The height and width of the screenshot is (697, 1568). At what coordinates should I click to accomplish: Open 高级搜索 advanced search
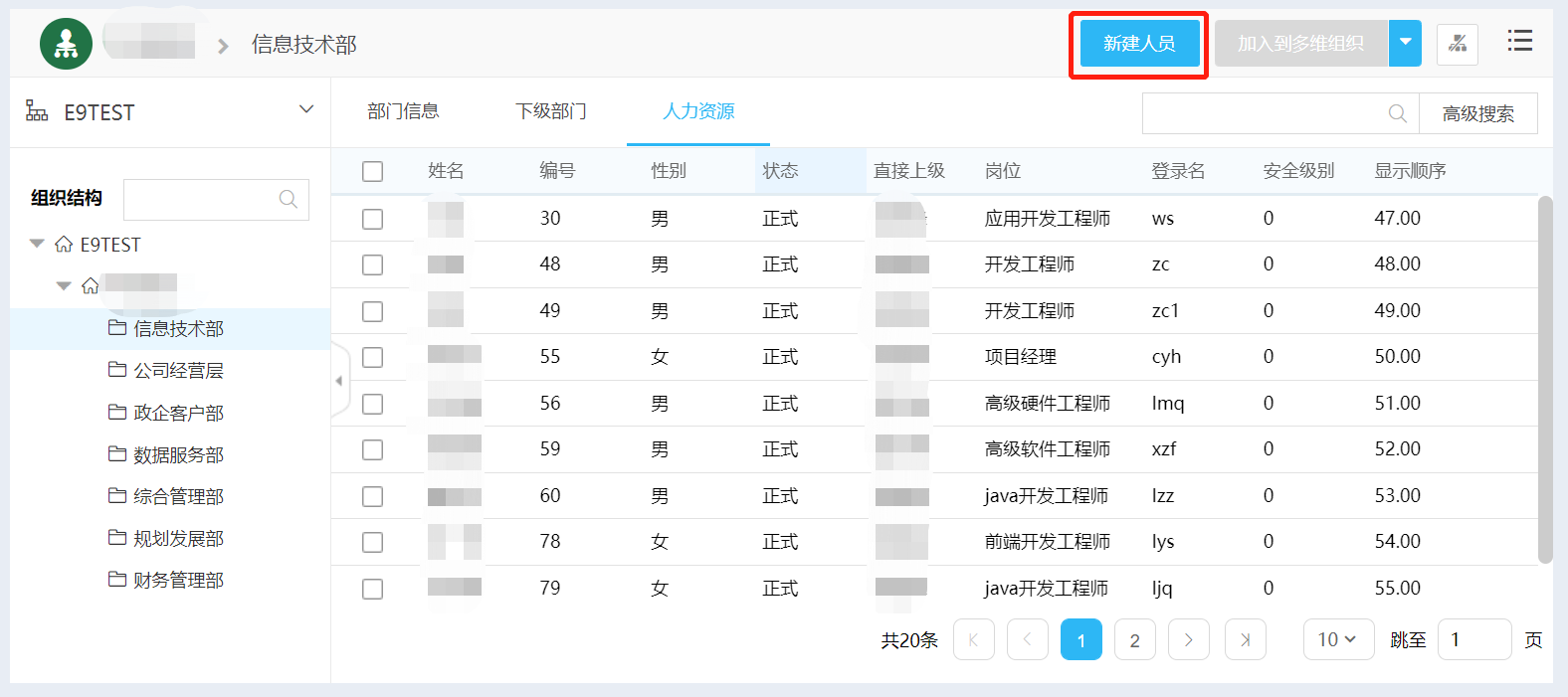[1478, 113]
